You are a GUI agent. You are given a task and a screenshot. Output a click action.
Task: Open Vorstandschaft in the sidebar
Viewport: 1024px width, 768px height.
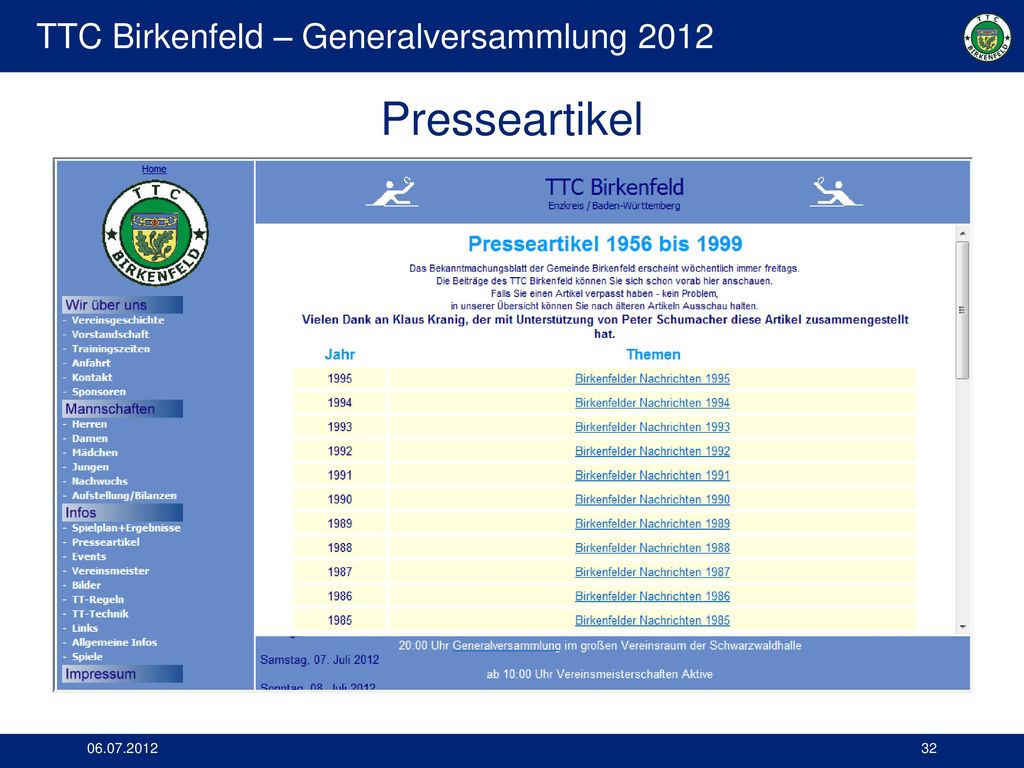(110, 334)
